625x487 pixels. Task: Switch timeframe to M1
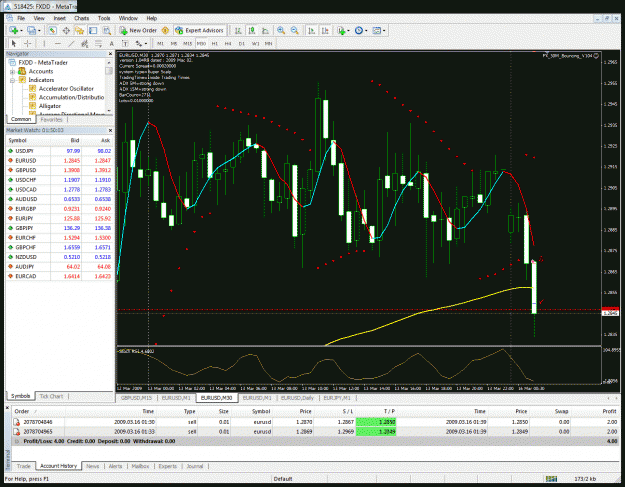coord(160,43)
